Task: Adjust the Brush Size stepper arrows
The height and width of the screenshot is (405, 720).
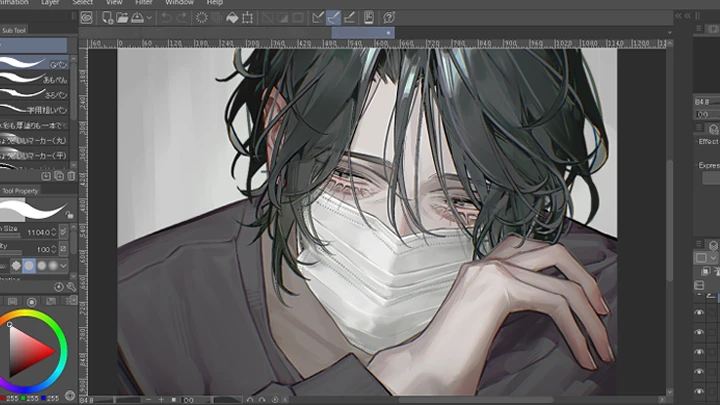Action: point(54,232)
